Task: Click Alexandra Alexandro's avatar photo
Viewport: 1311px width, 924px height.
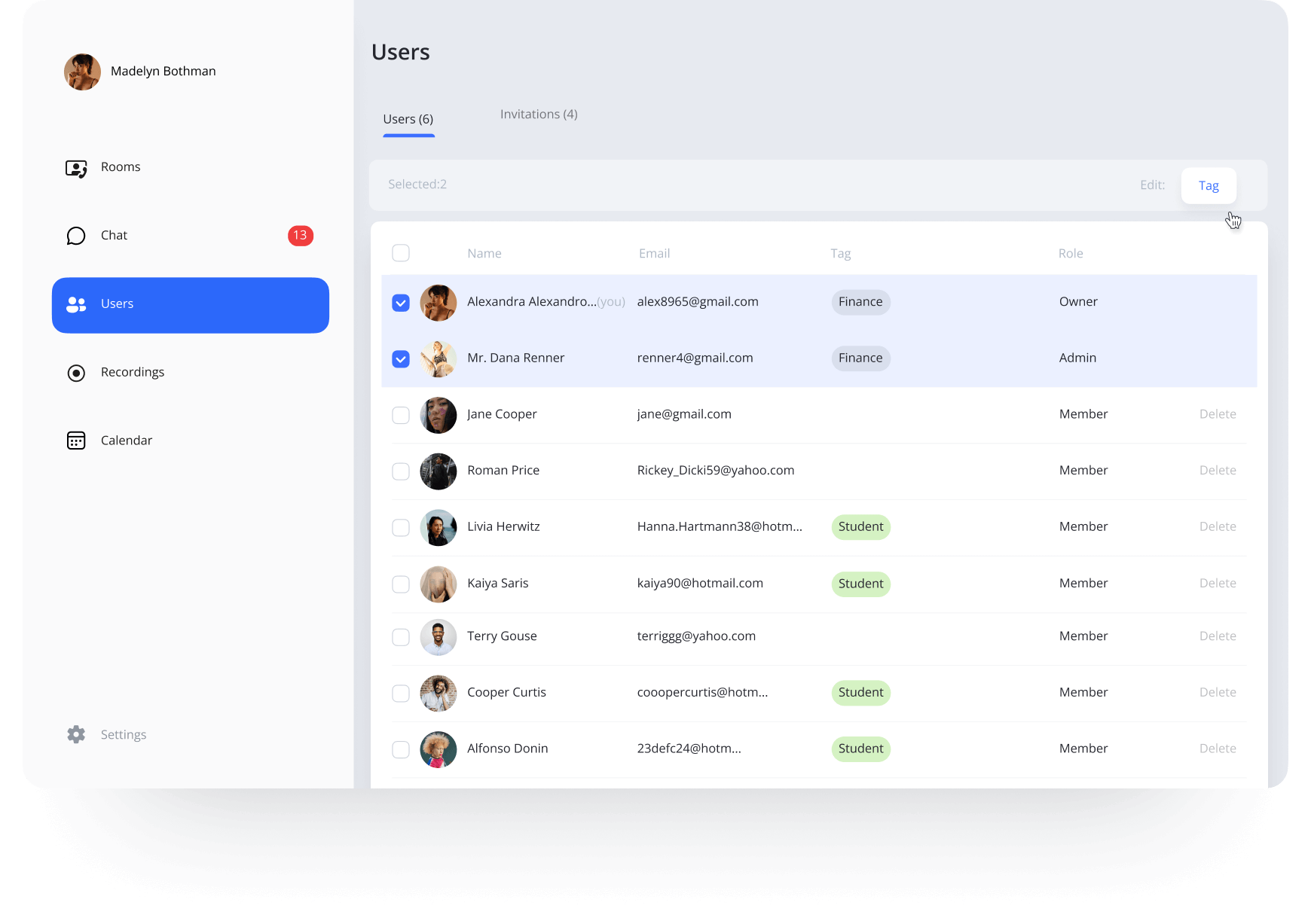Action: (x=439, y=303)
